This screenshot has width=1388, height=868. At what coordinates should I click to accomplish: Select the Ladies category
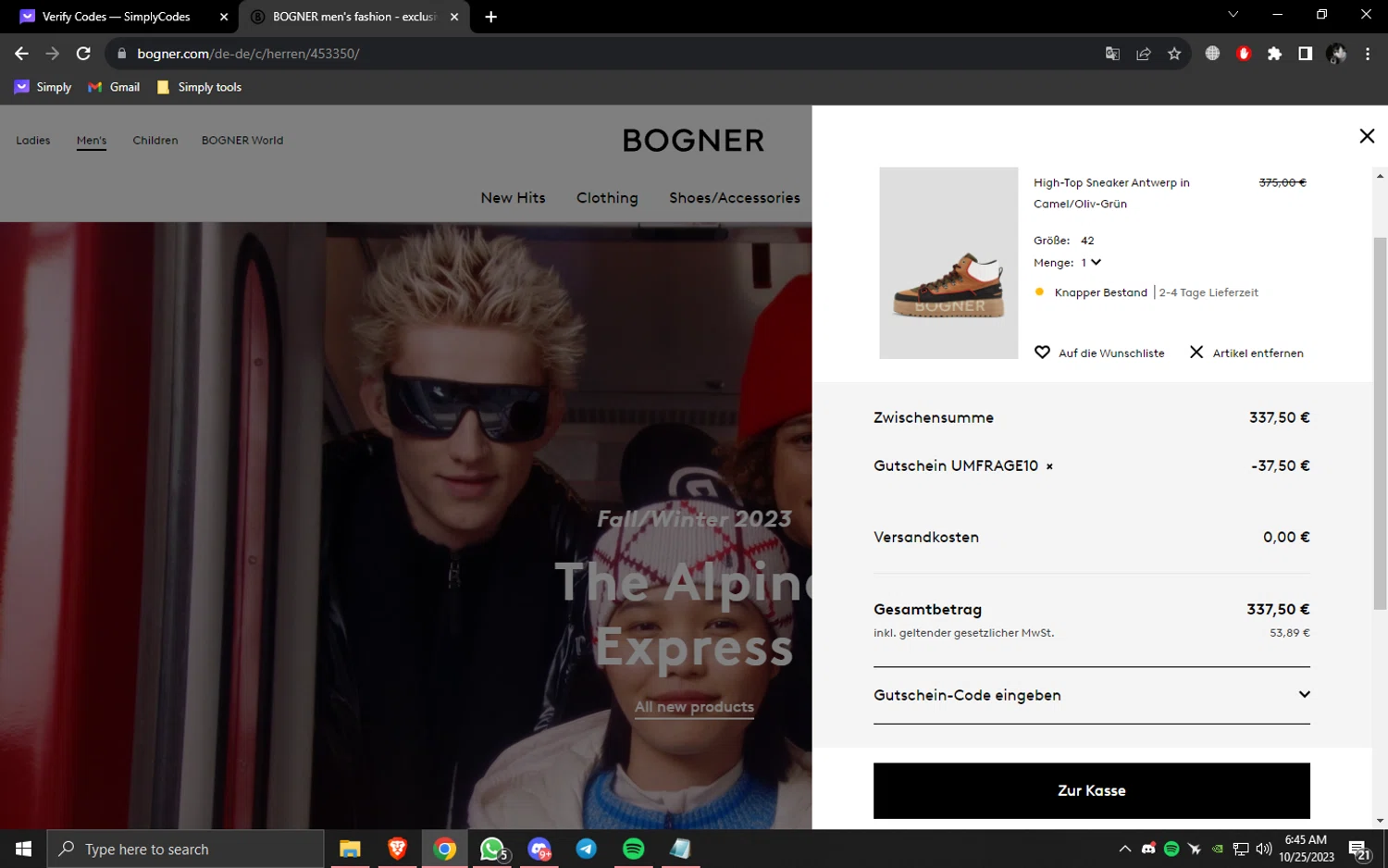tap(33, 141)
